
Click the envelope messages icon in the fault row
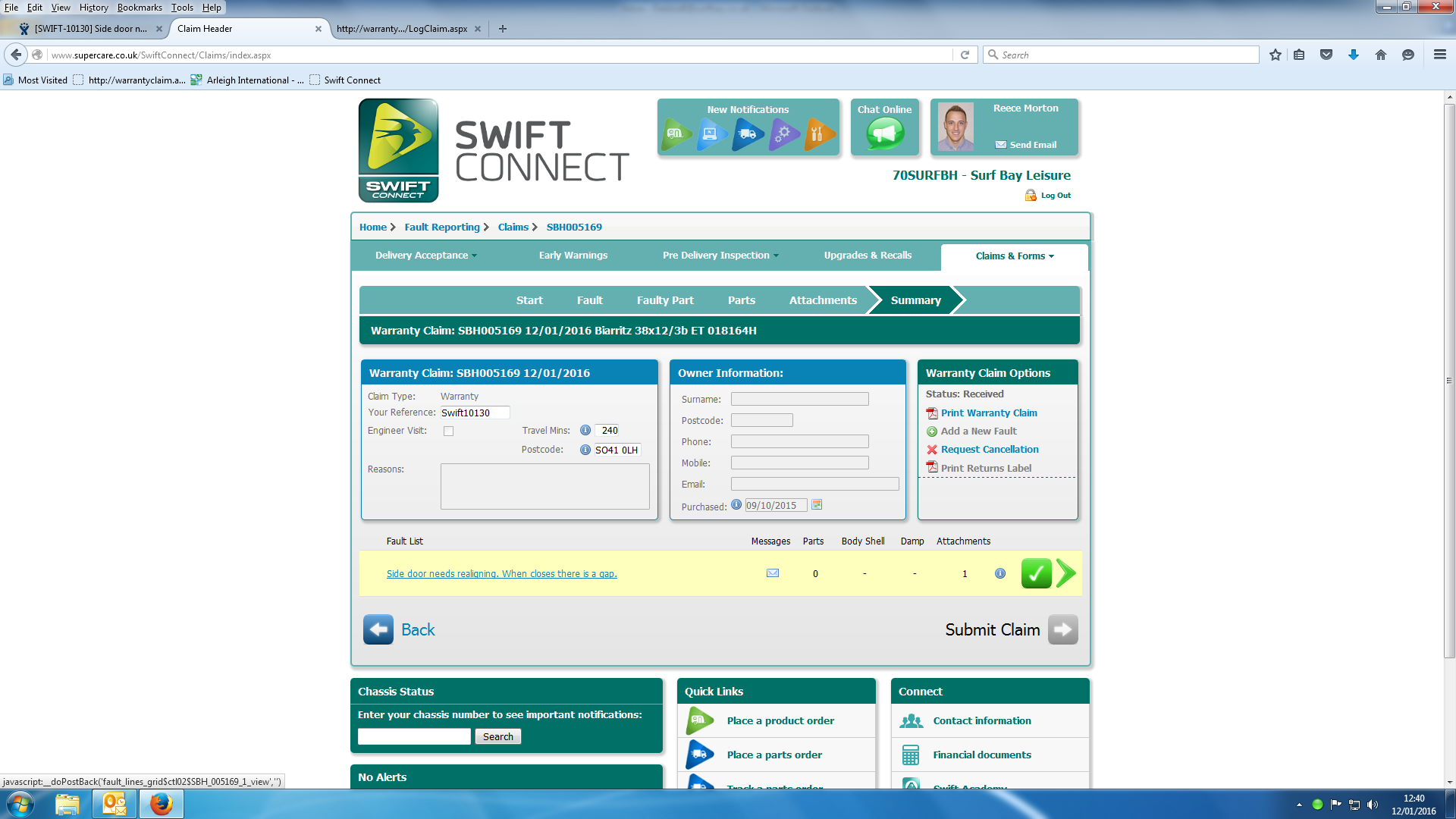(x=773, y=573)
